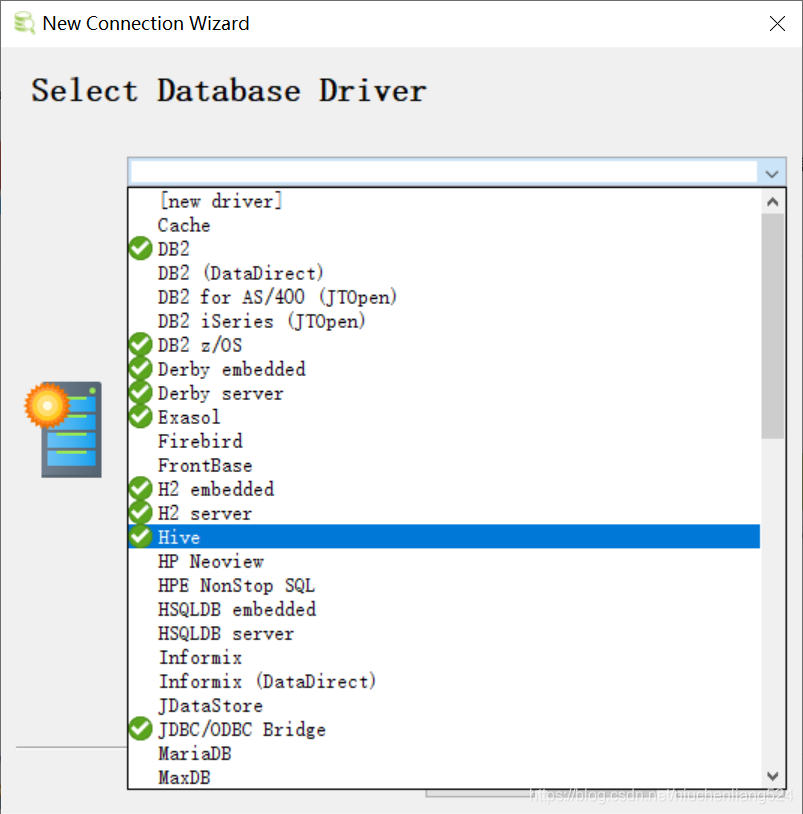Viewport: 803px width, 814px height.
Task: Click the checkmark beside JDBC/ODBC Bridge
Action: [x=139, y=728]
